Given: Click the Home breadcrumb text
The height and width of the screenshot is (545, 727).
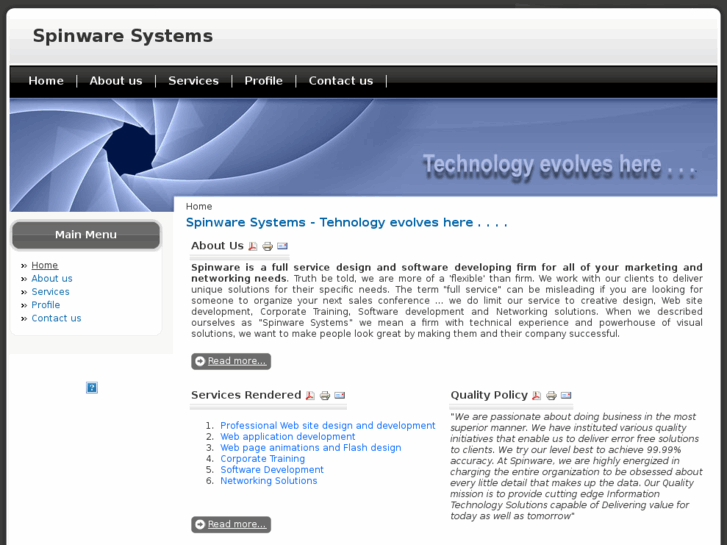Looking at the screenshot, I should tap(199, 206).
